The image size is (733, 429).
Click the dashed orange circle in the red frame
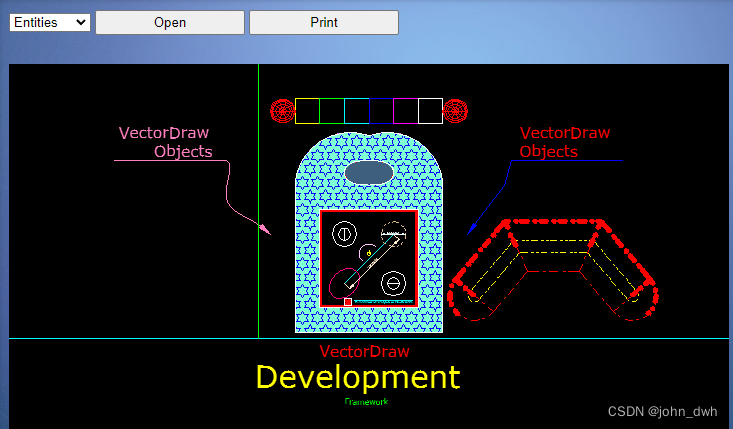coord(394,234)
